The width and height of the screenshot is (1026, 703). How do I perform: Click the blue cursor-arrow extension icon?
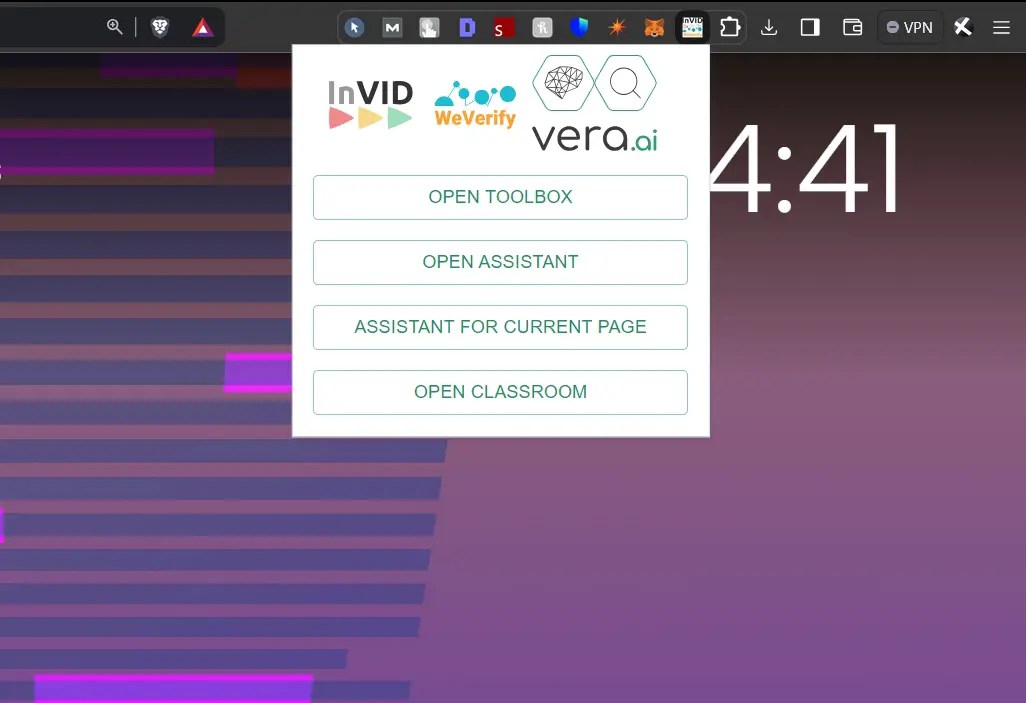(x=355, y=27)
